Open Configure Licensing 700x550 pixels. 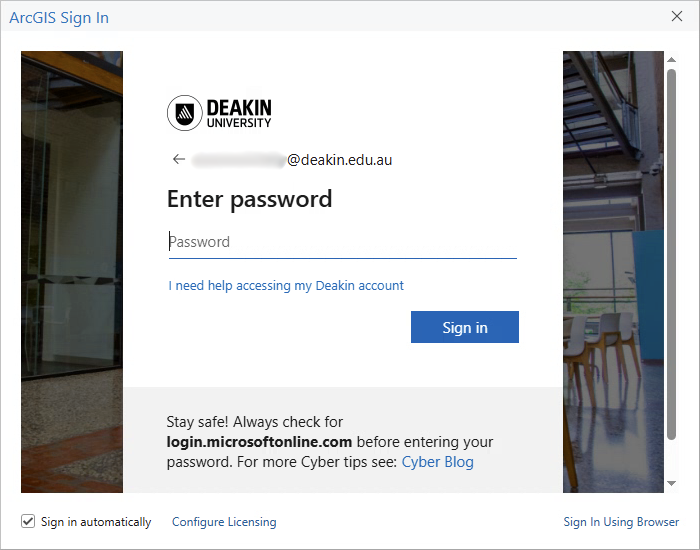(x=224, y=522)
